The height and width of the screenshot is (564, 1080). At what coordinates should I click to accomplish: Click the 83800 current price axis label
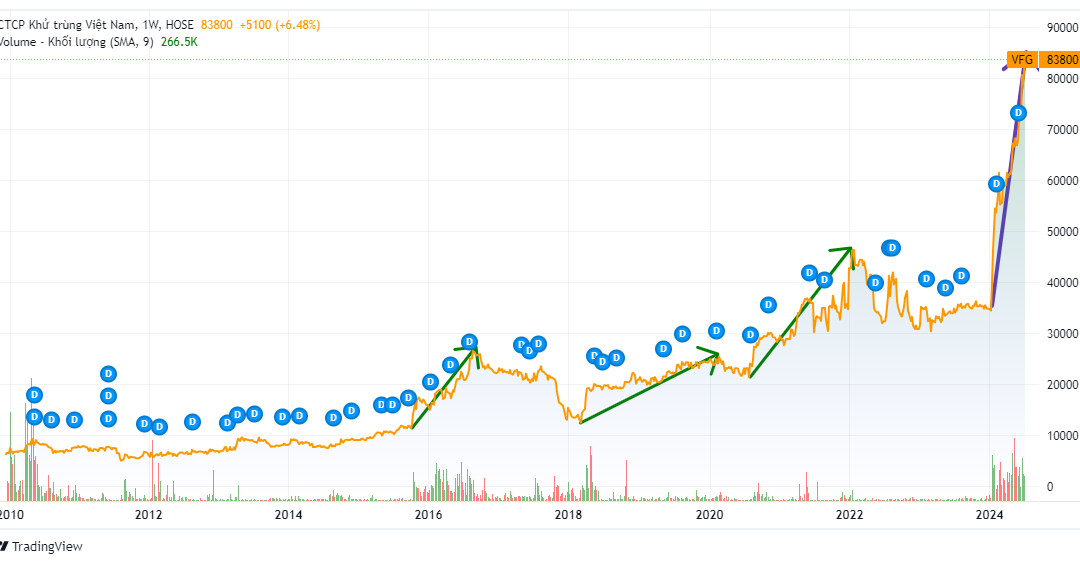1059,60
